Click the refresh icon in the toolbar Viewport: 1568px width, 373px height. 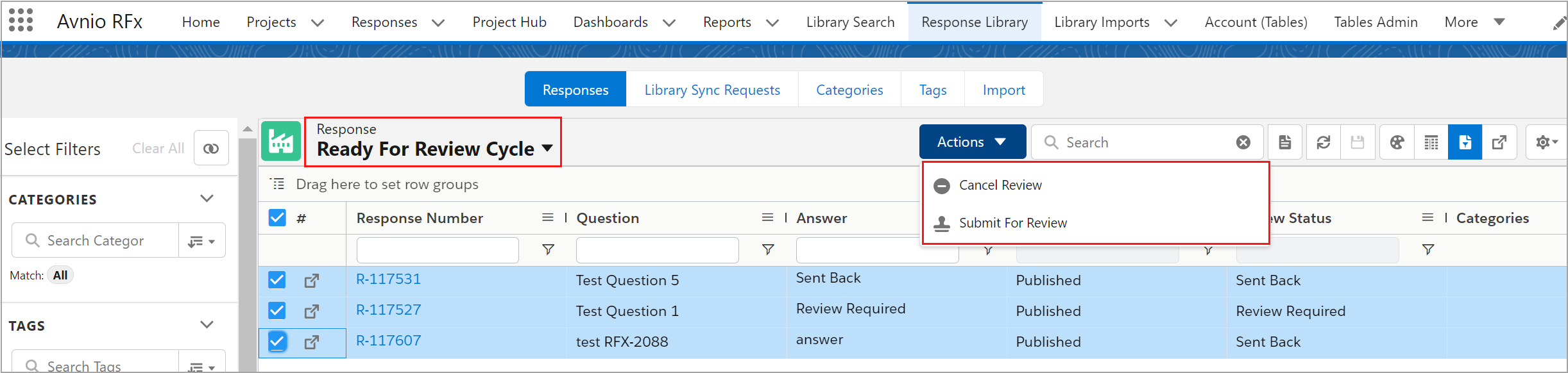(1323, 142)
